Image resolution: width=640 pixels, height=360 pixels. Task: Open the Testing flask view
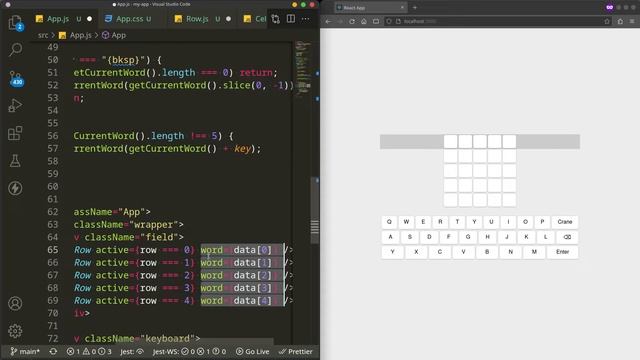click(x=16, y=161)
